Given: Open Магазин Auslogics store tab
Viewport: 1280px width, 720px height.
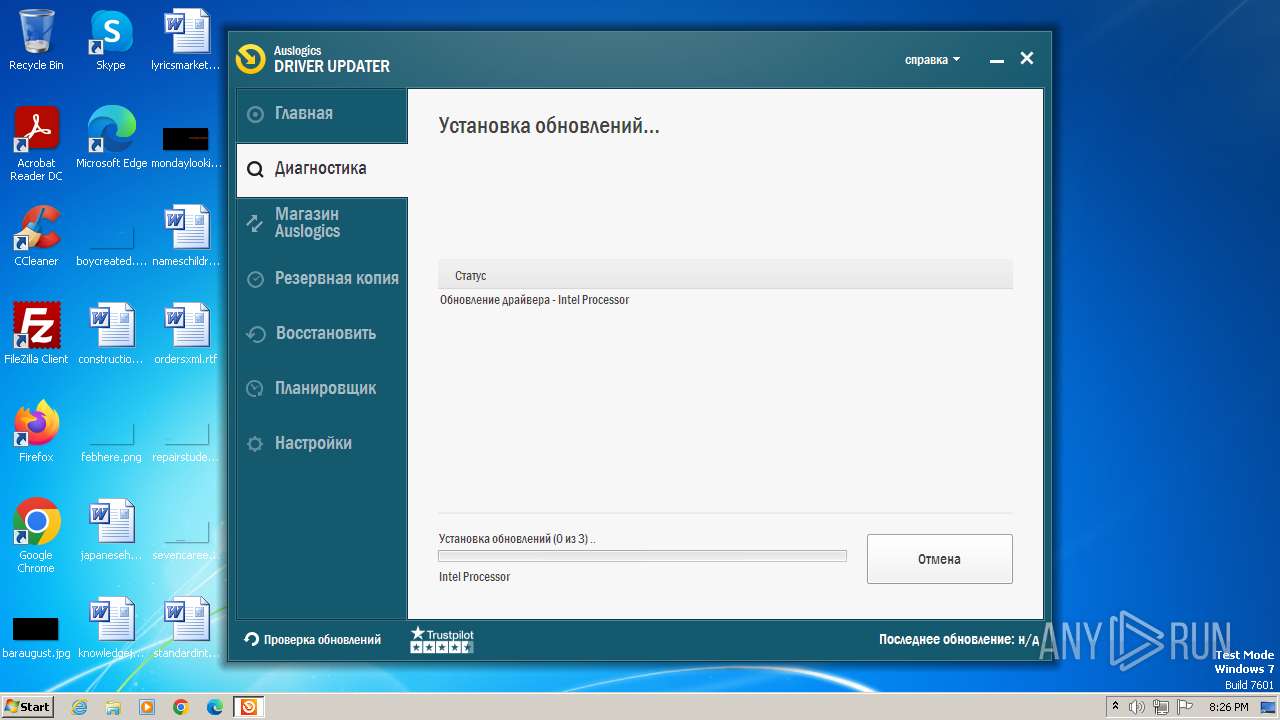Looking at the screenshot, I should tap(321, 223).
